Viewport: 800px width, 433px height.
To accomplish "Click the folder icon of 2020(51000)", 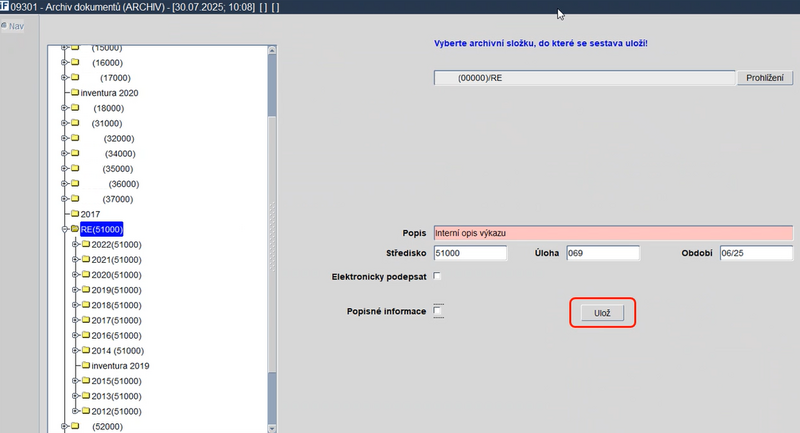I will (x=86, y=274).
